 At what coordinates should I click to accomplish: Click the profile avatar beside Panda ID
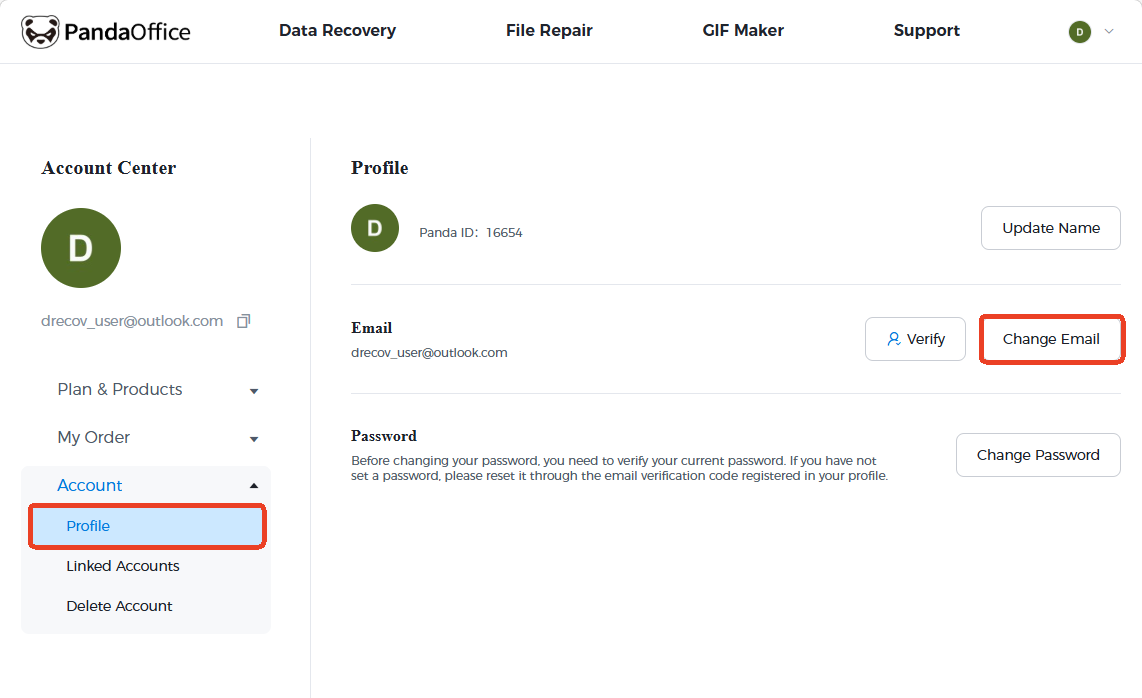[x=375, y=228]
